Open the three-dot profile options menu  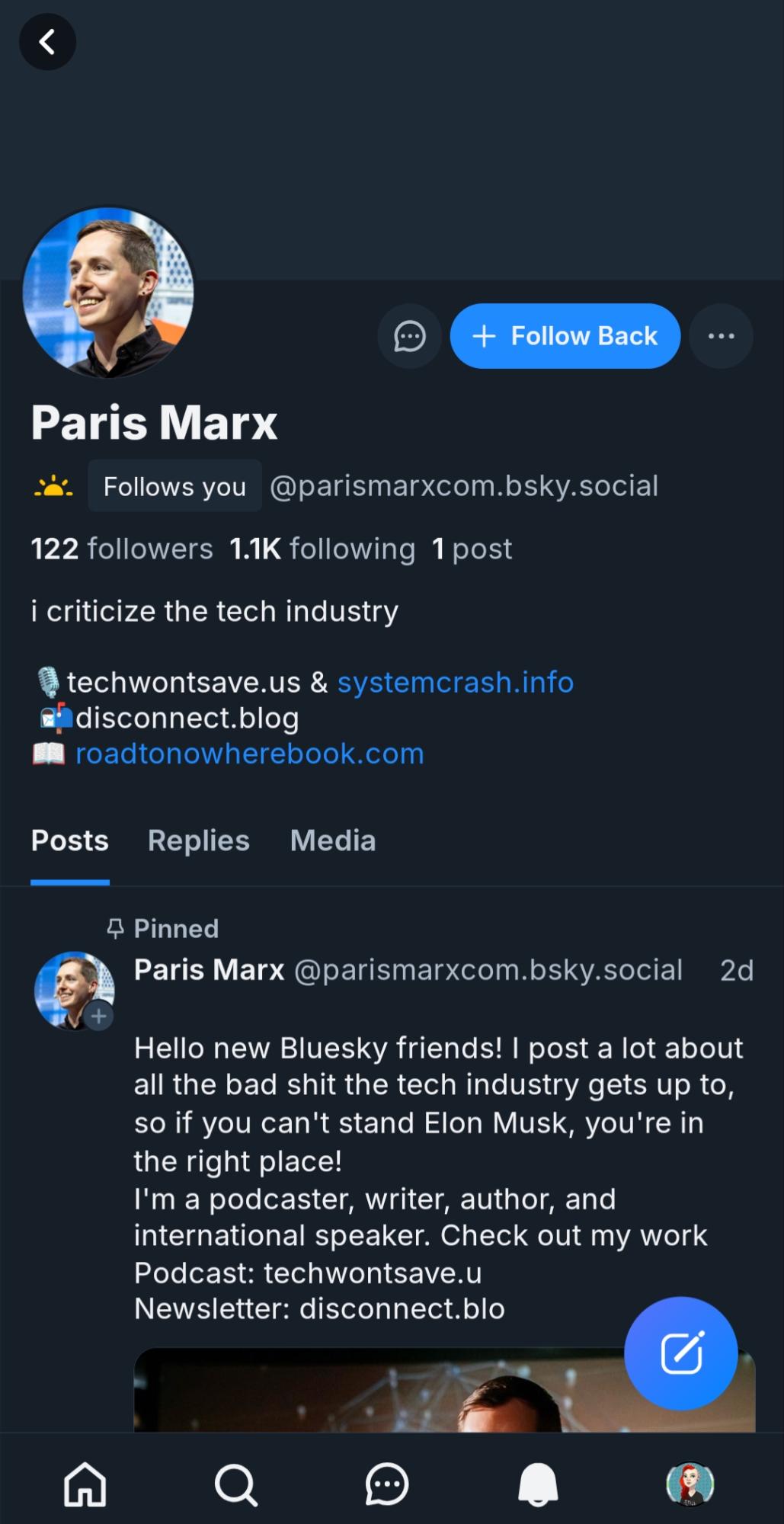coord(721,336)
